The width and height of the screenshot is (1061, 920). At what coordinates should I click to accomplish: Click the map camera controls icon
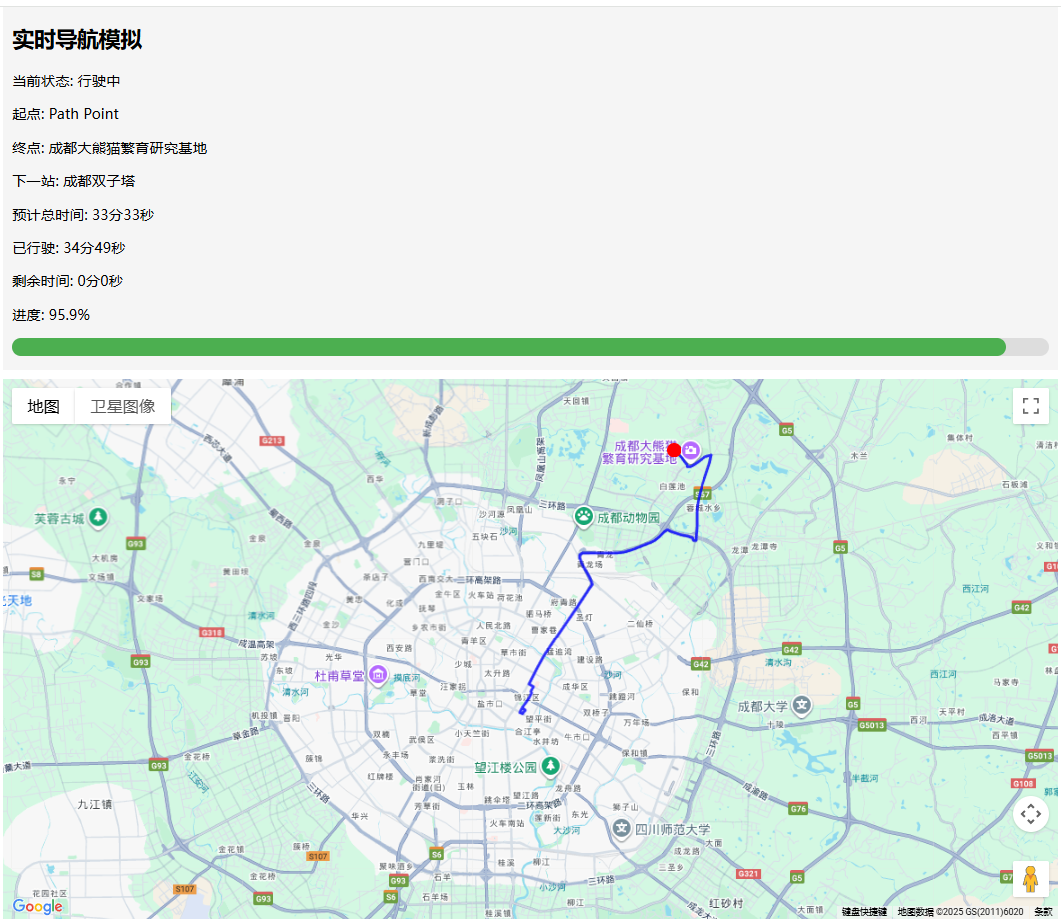click(x=1031, y=813)
